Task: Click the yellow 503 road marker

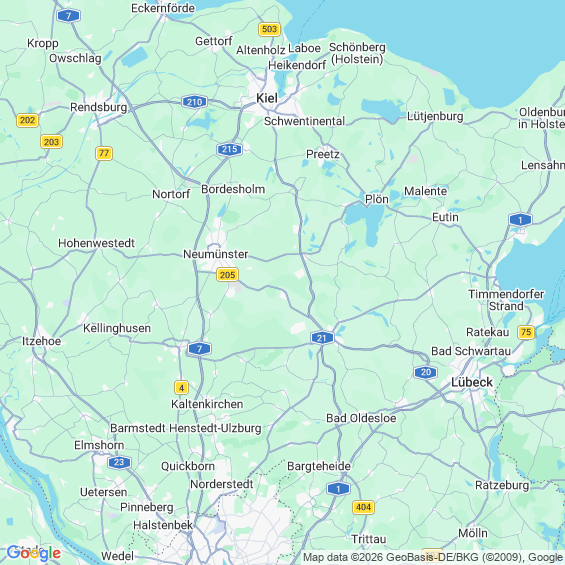Action: [270, 29]
